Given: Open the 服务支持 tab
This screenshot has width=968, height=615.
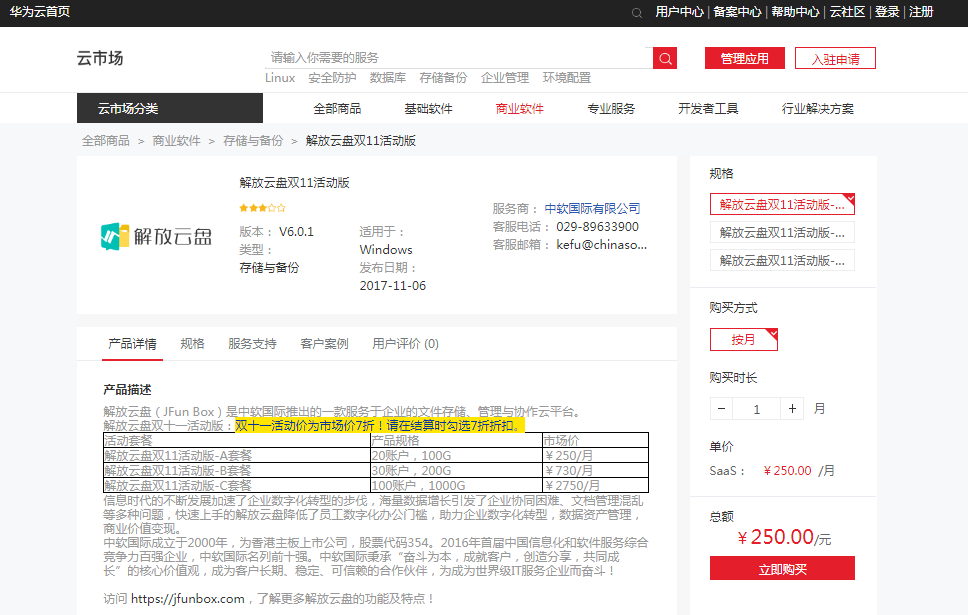Looking at the screenshot, I should pyautogui.click(x=252, y=343).
